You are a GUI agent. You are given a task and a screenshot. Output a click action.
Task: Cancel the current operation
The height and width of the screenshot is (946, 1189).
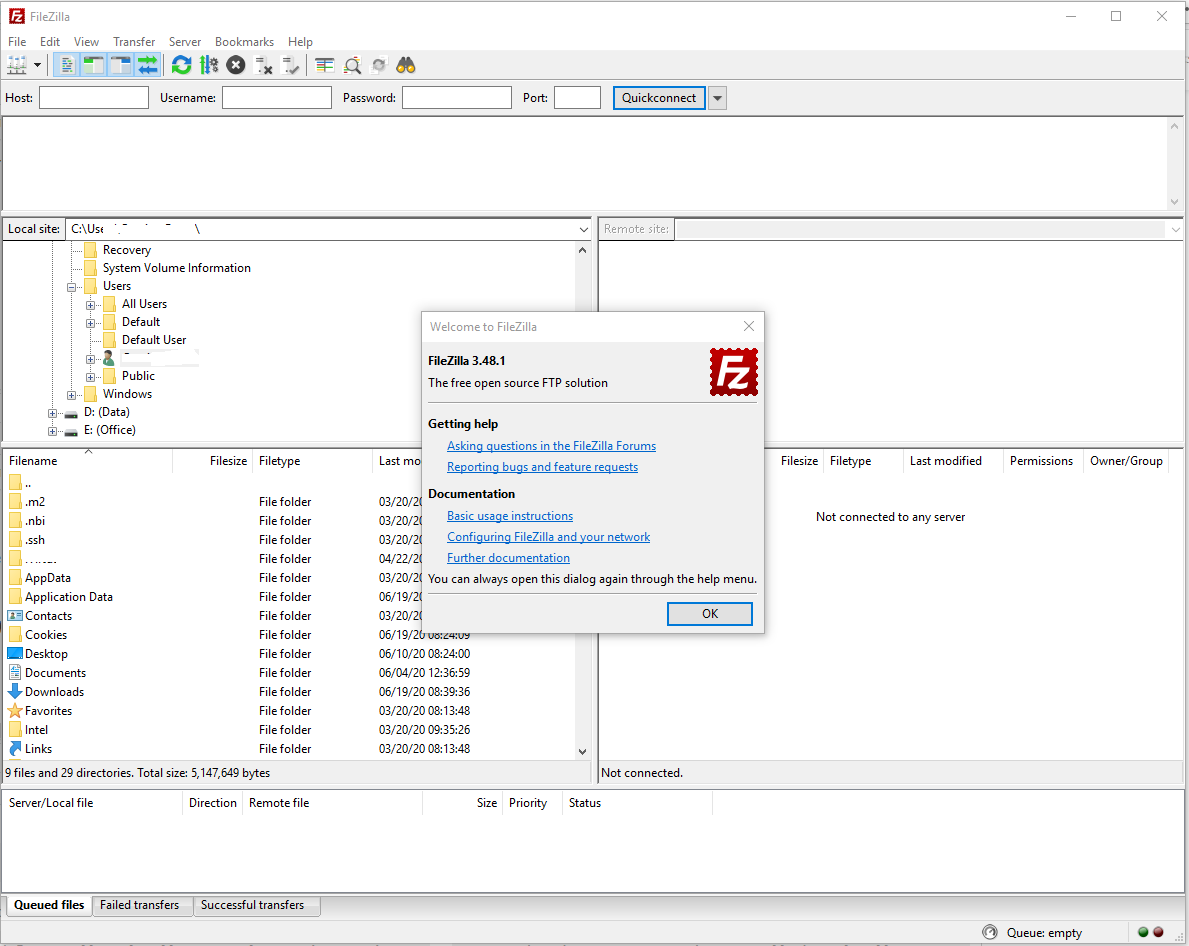[x=236, y=65]
